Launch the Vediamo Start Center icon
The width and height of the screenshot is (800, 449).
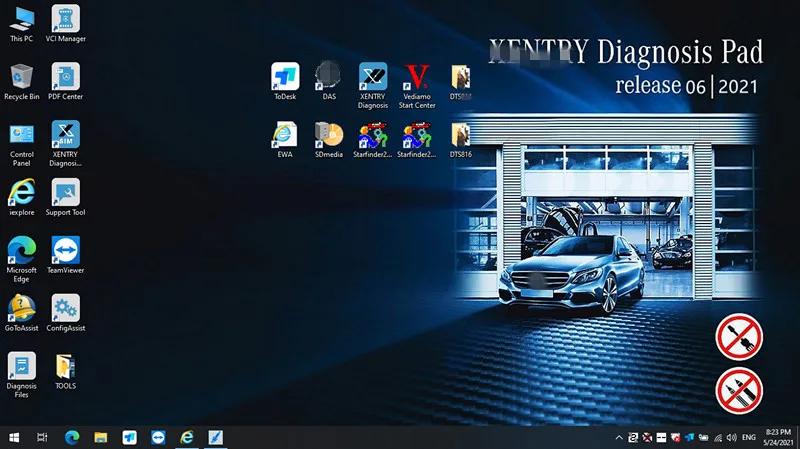(417, 85)
